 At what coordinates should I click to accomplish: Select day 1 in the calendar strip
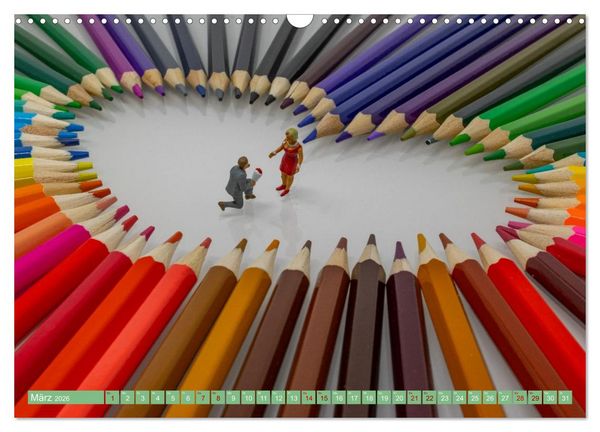pos(112,398)
